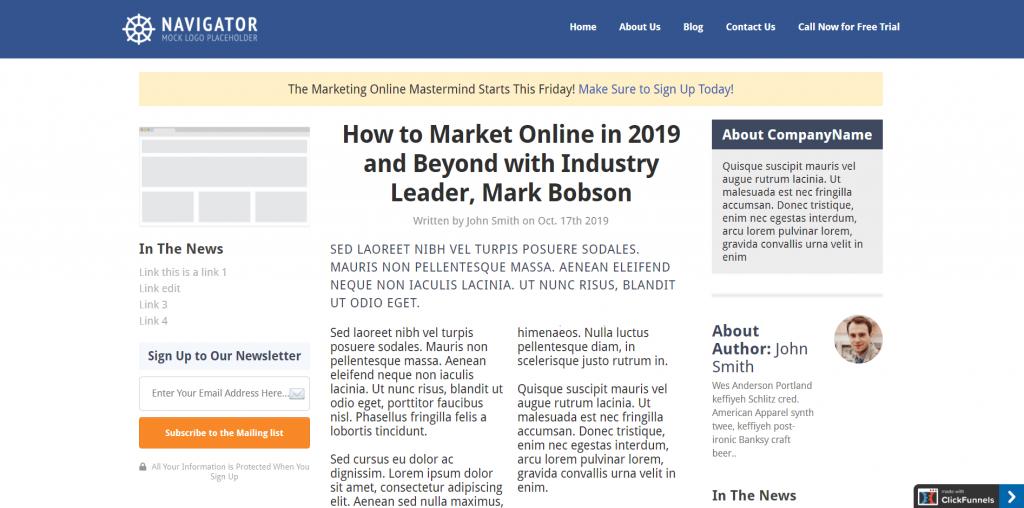The width and height of the screenshot is (1024, 508).
Task: Click the uppercase 'SED LAOREET NIBH' intro paragraph
Action: pyautogui.click(x=503, y=276)
